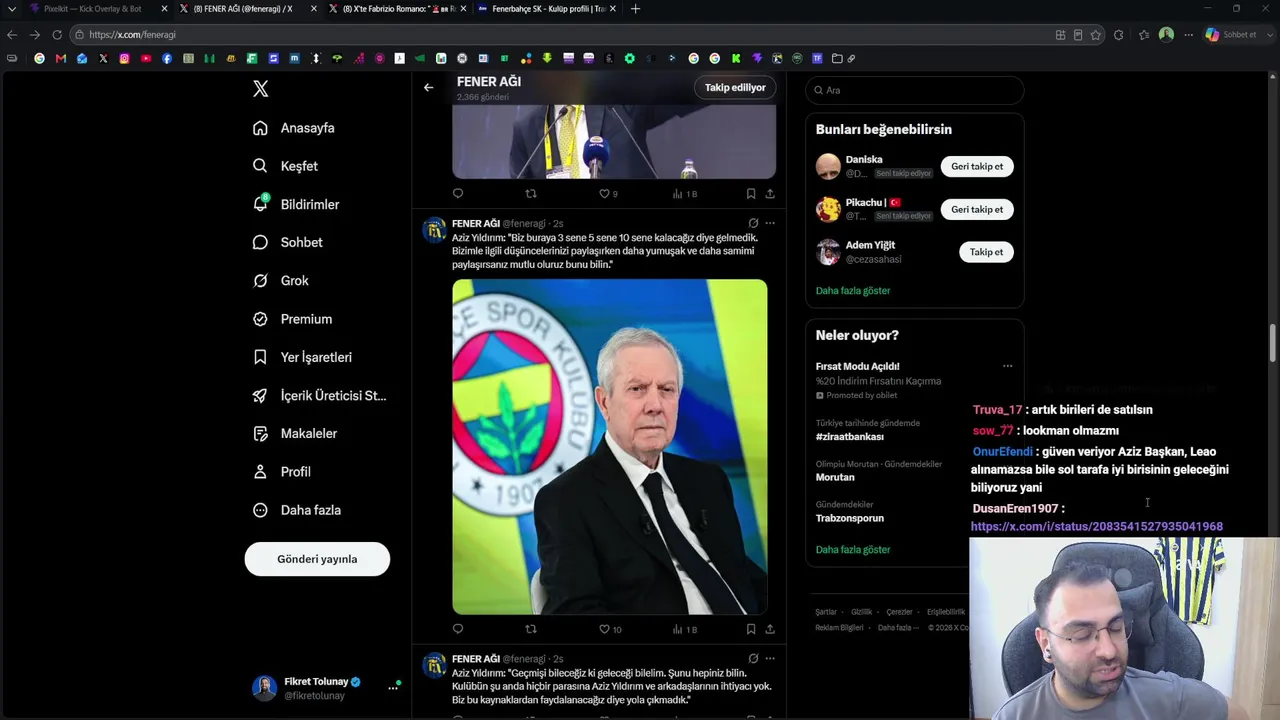This screenshot has width=1280, height=720.
Task: Toggle the Takip ediliyor follow button
Action: tap(735, 88)
